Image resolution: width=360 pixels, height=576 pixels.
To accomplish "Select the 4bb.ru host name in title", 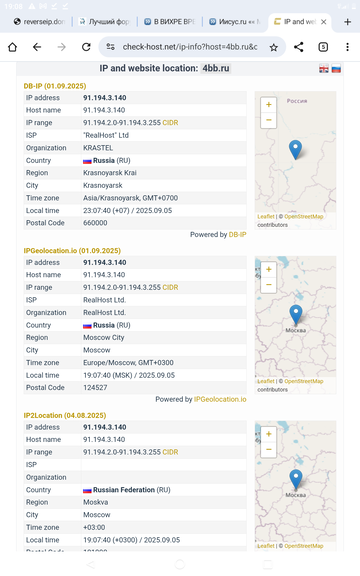I will 216,68.
